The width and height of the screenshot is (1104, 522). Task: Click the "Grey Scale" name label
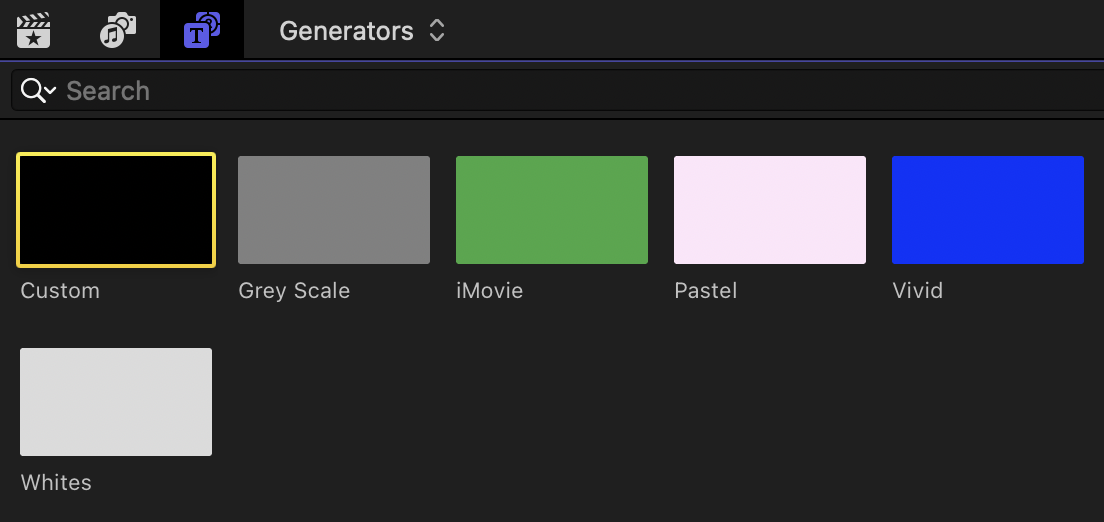click(294, 291)
